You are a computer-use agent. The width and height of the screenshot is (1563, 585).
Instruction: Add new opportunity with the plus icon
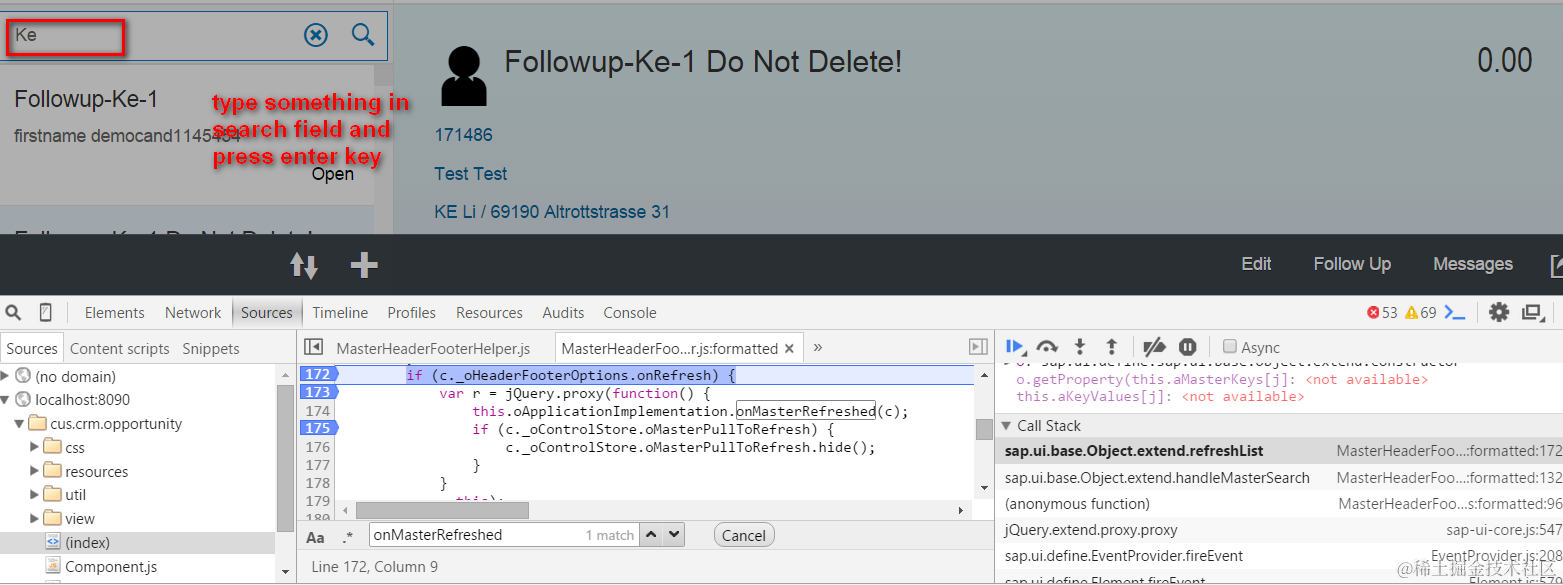pos(364,264)
